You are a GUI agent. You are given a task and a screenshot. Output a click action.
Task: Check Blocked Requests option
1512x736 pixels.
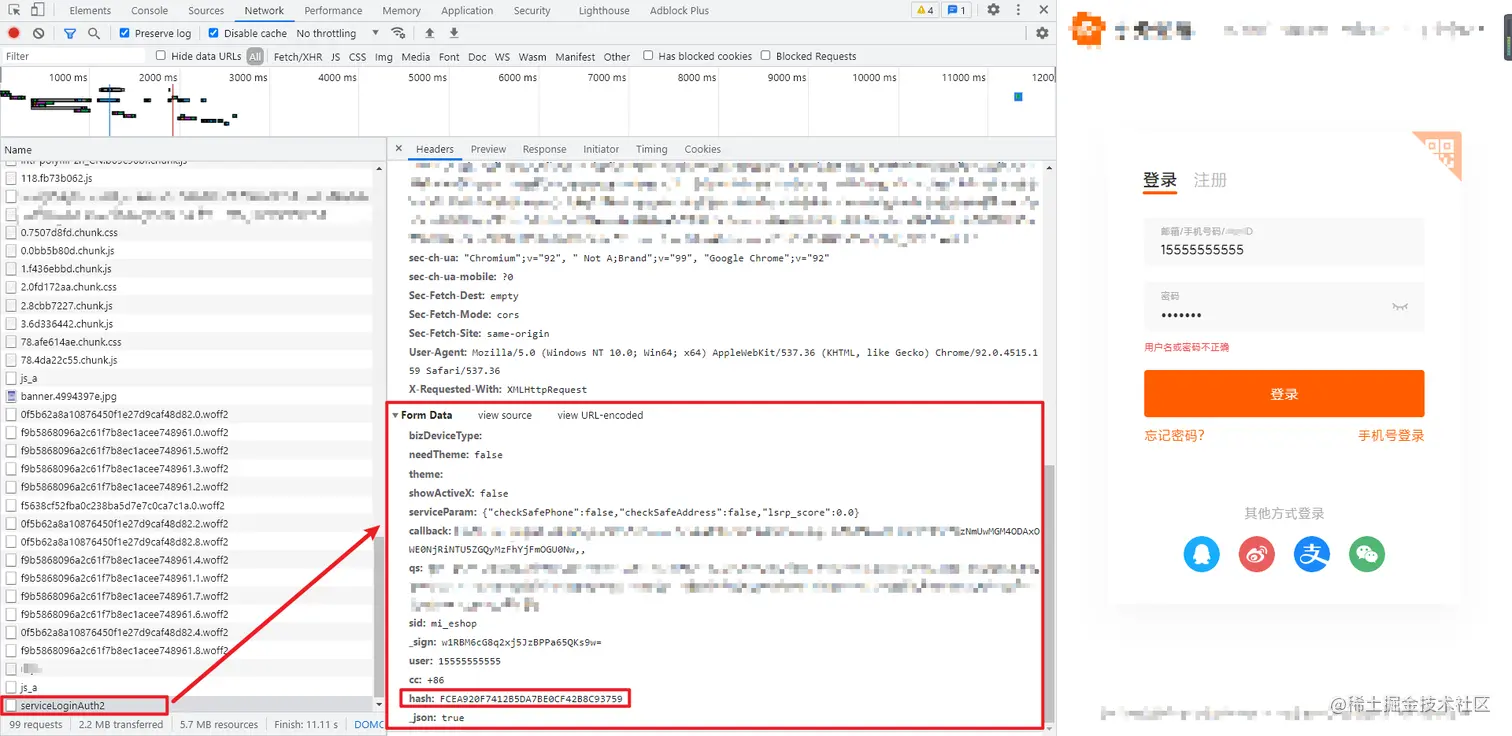click(766, 56)
